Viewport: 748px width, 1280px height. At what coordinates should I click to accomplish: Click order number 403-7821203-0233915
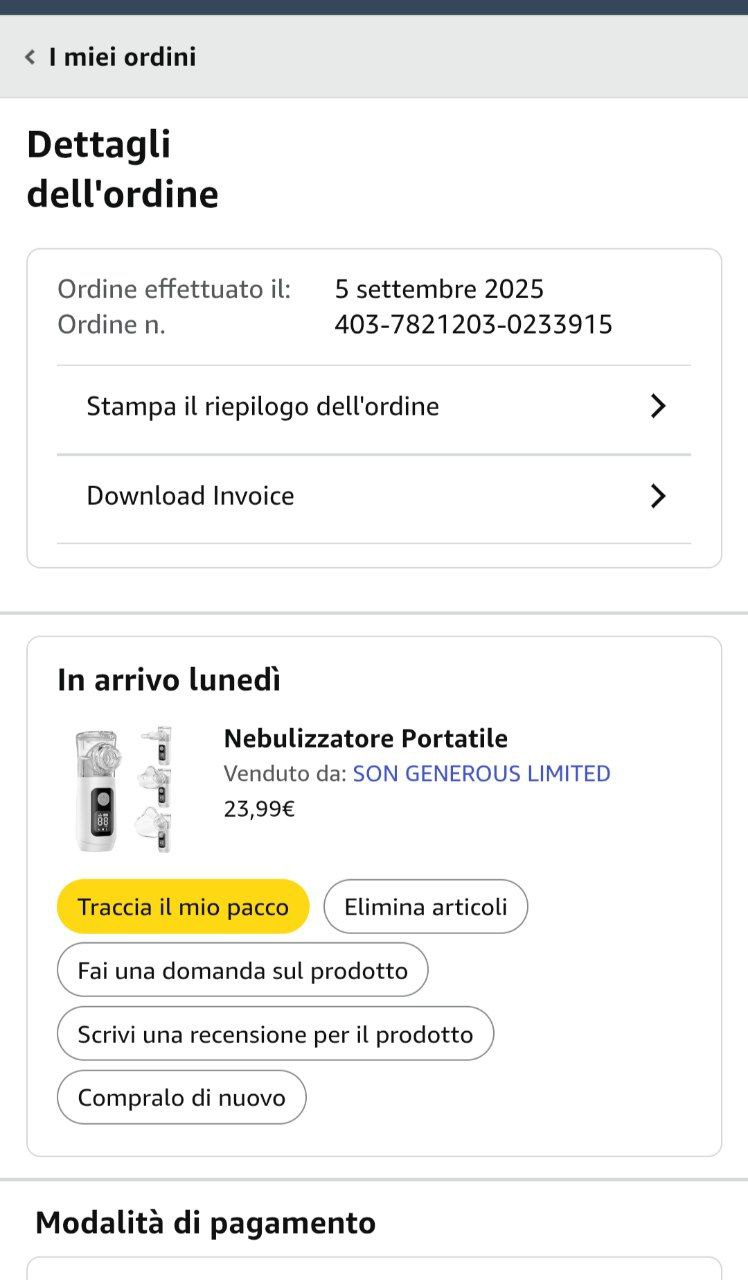pyautogui.click(x=473, y=325)
